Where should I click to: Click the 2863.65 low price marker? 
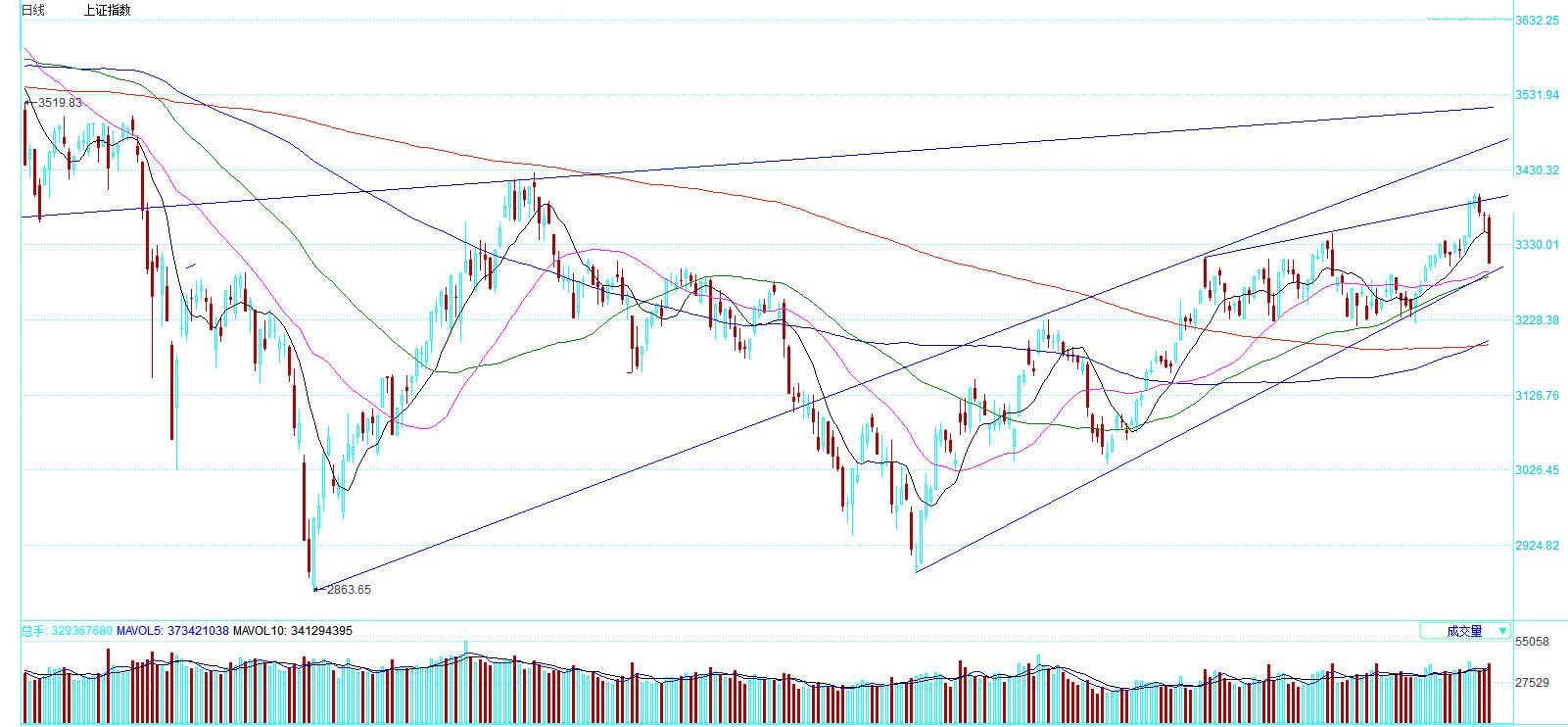348,590
